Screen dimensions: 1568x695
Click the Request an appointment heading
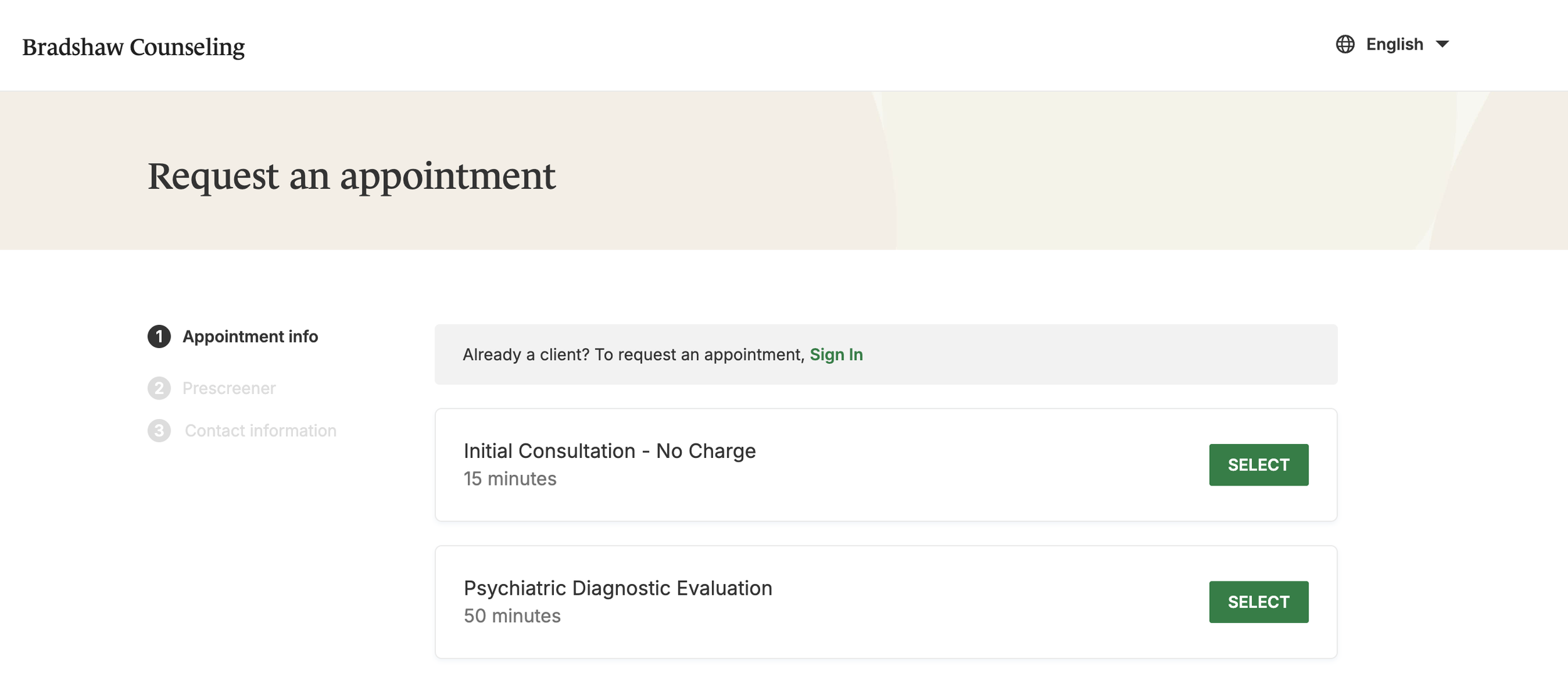(x=351, y=176)
